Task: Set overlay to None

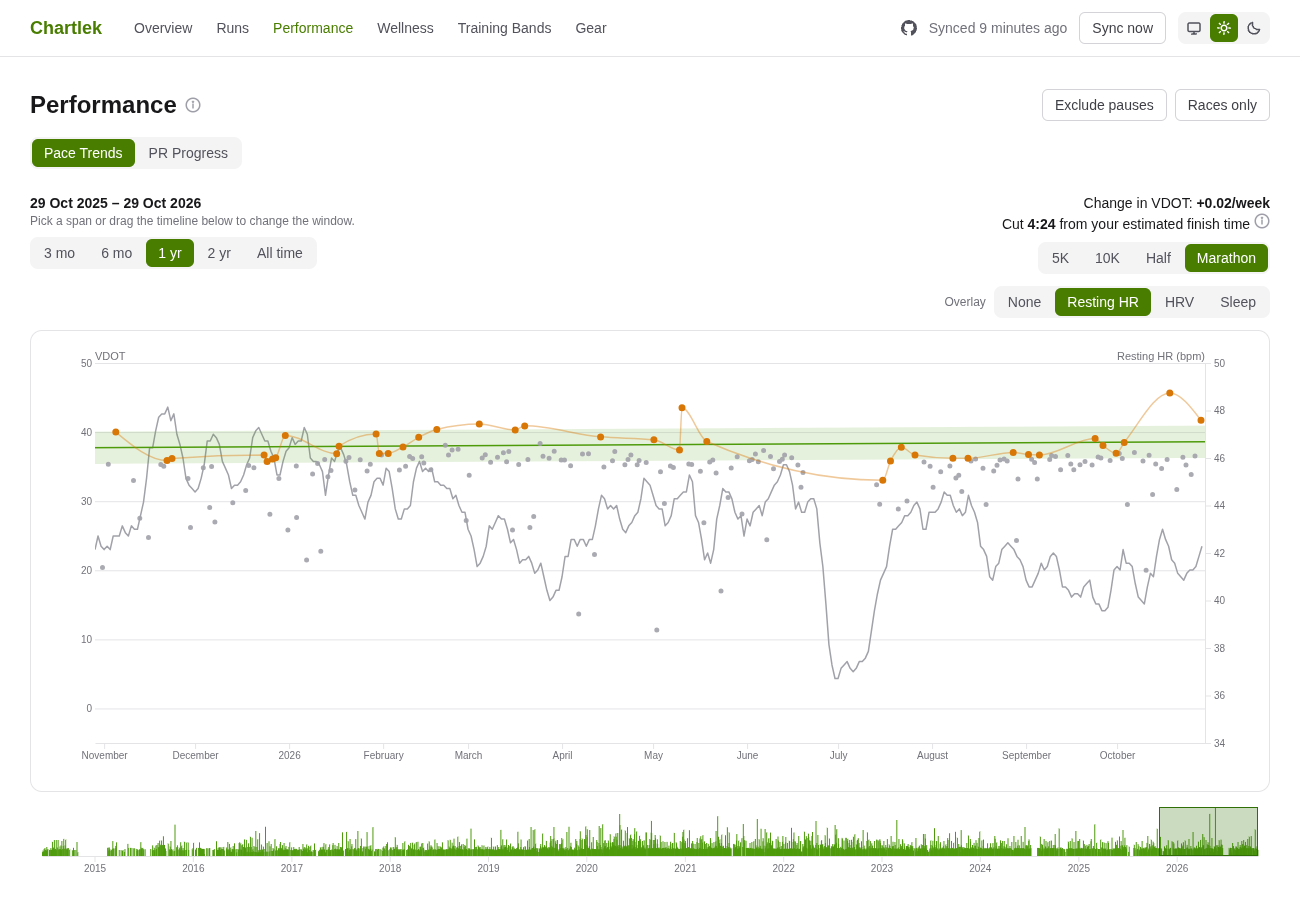Action: [1024, 302]
